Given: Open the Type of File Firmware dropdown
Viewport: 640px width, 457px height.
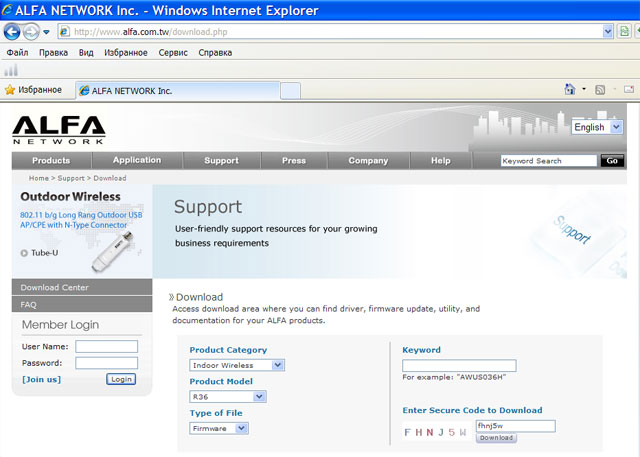Looking at the screenshot, I should tap(219, 428).
